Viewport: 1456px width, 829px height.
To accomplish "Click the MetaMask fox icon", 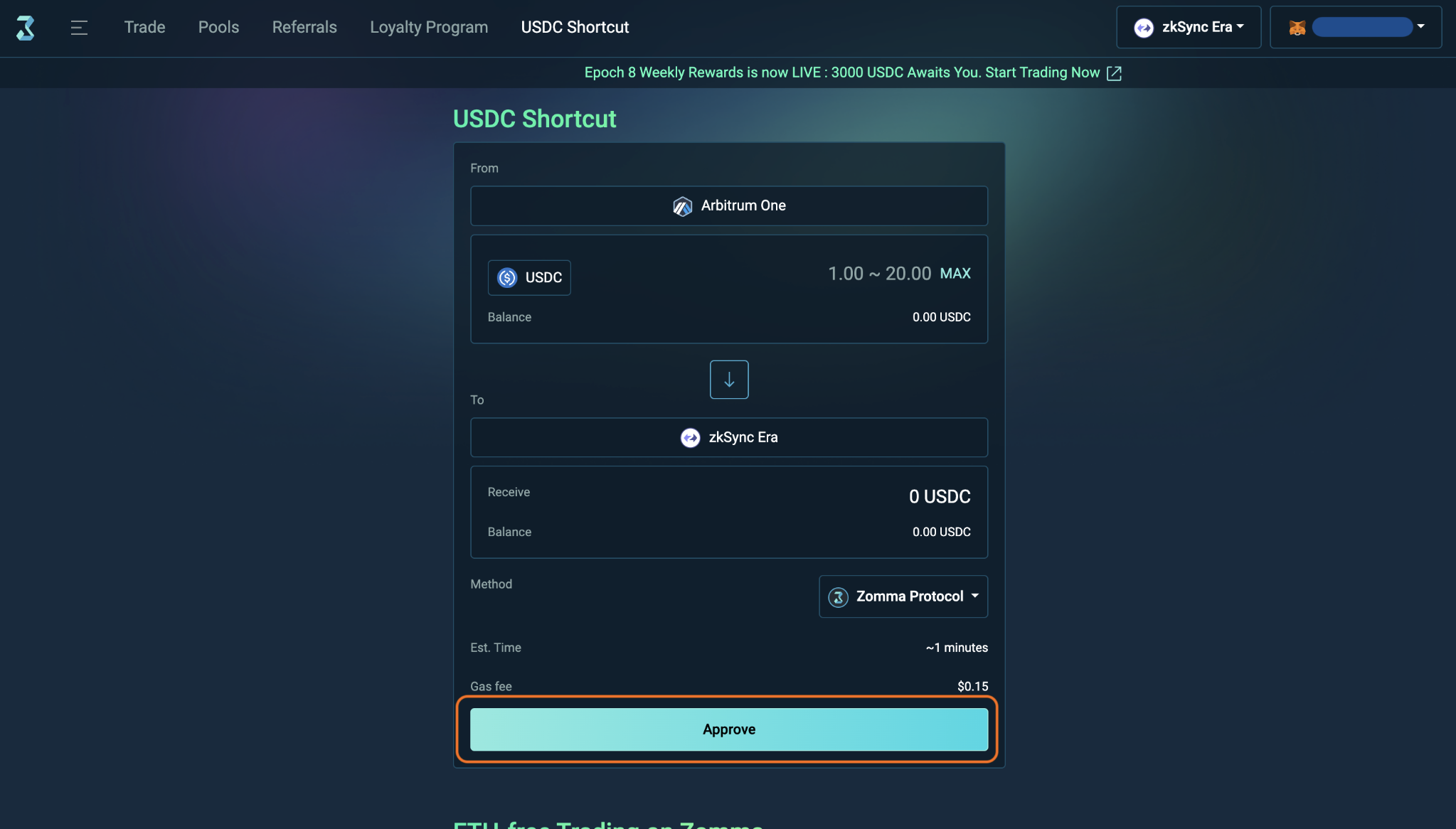I will point(1297,28).
